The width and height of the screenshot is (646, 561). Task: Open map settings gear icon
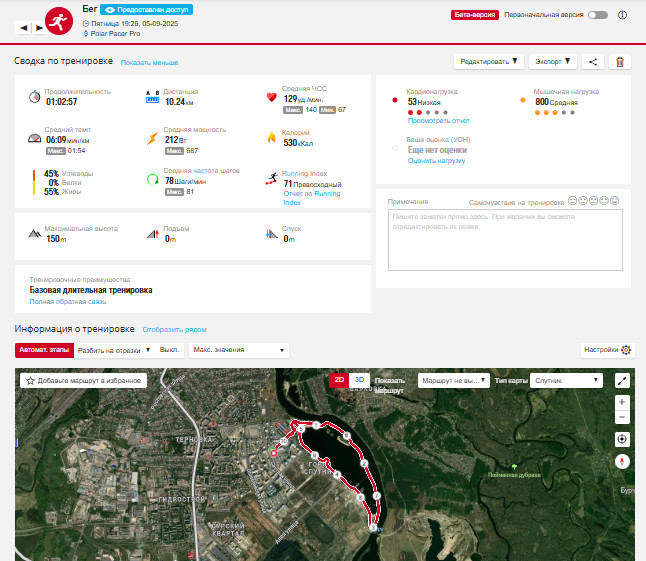[x=626, y=350]
